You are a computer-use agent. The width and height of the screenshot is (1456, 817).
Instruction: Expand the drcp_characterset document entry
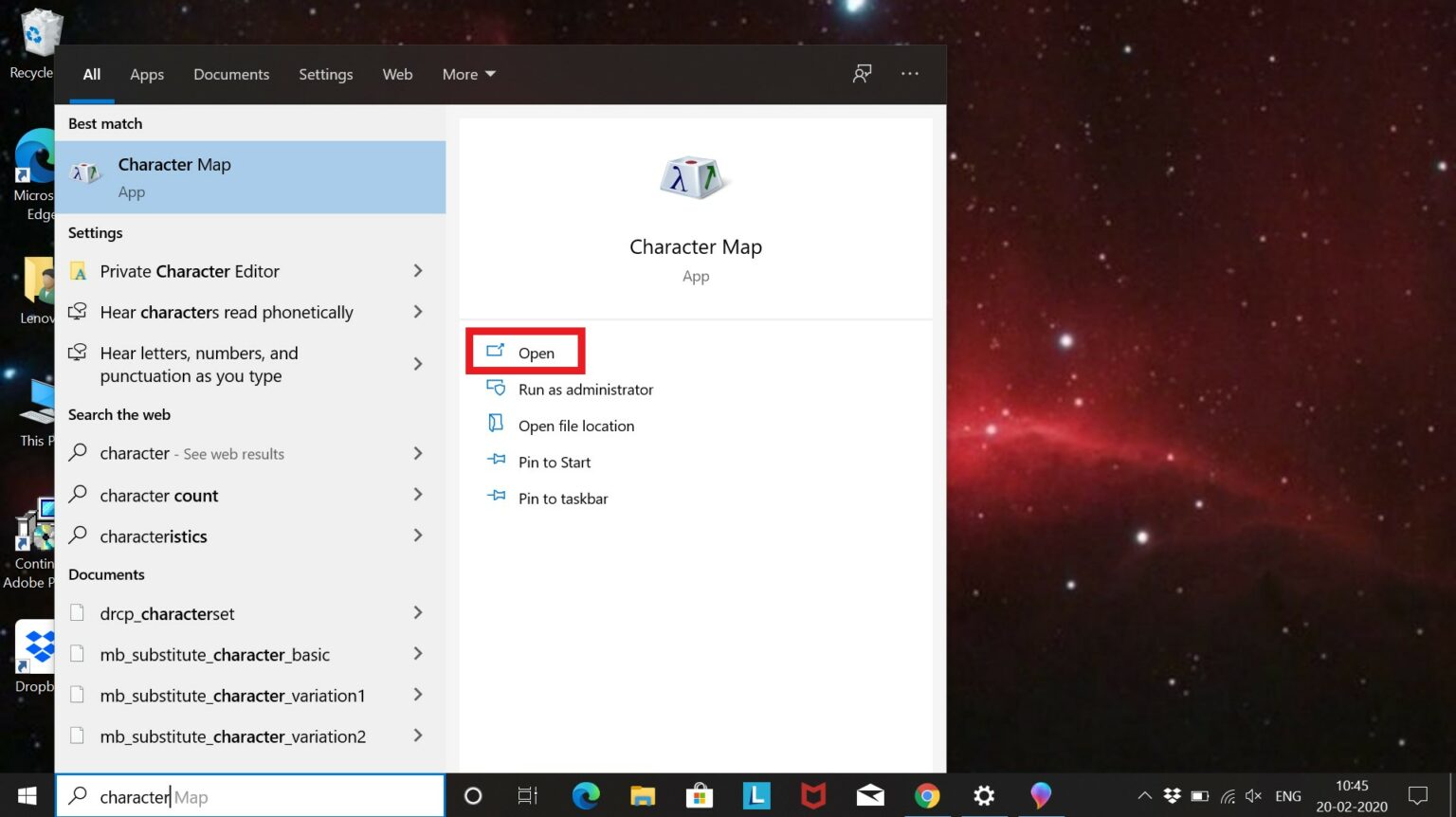pyautogui.click(x=418, y=613)
